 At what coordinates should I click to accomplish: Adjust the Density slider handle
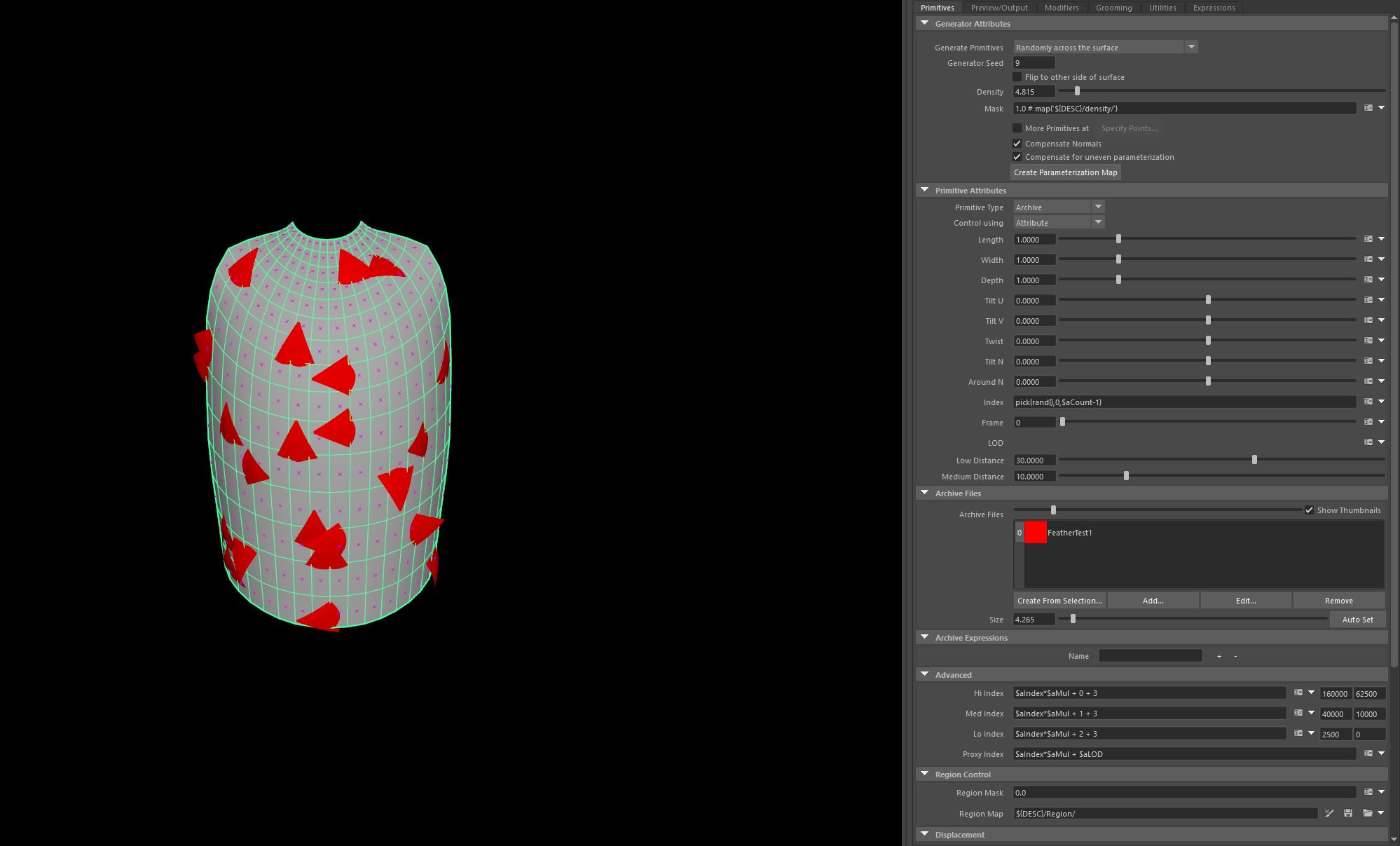(x=1077, y=91)
